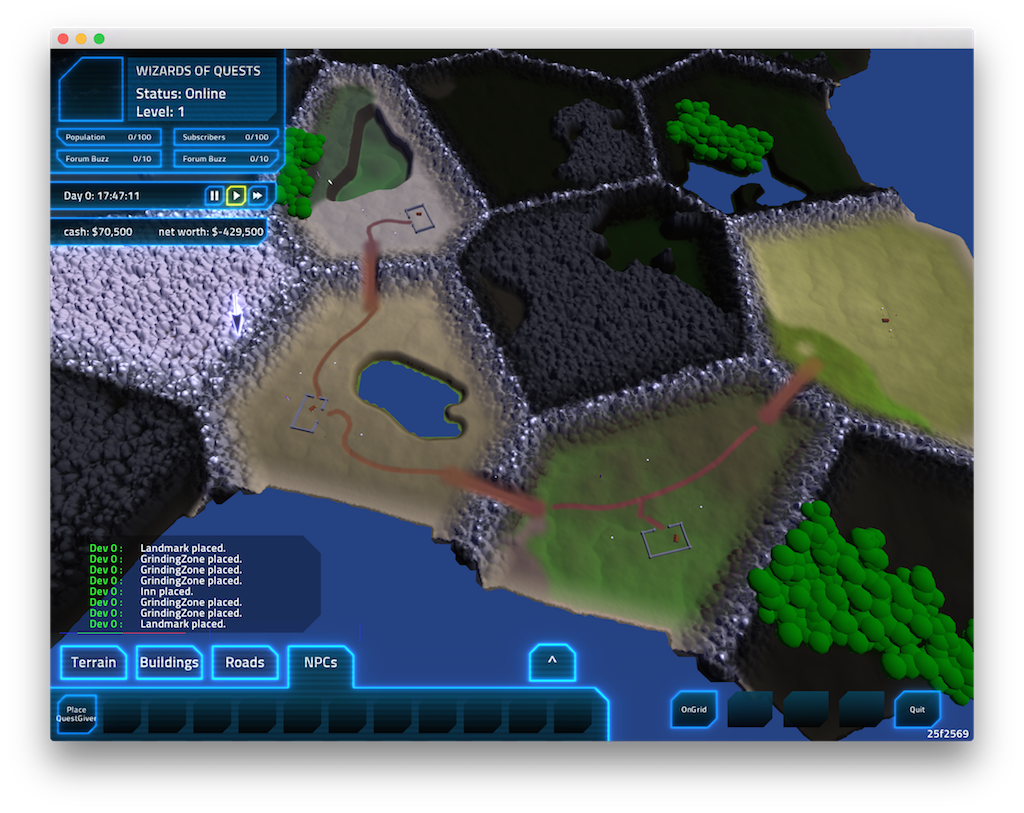Click the Inn placed. log entry

pyautogui.click(x=167, y=592)
